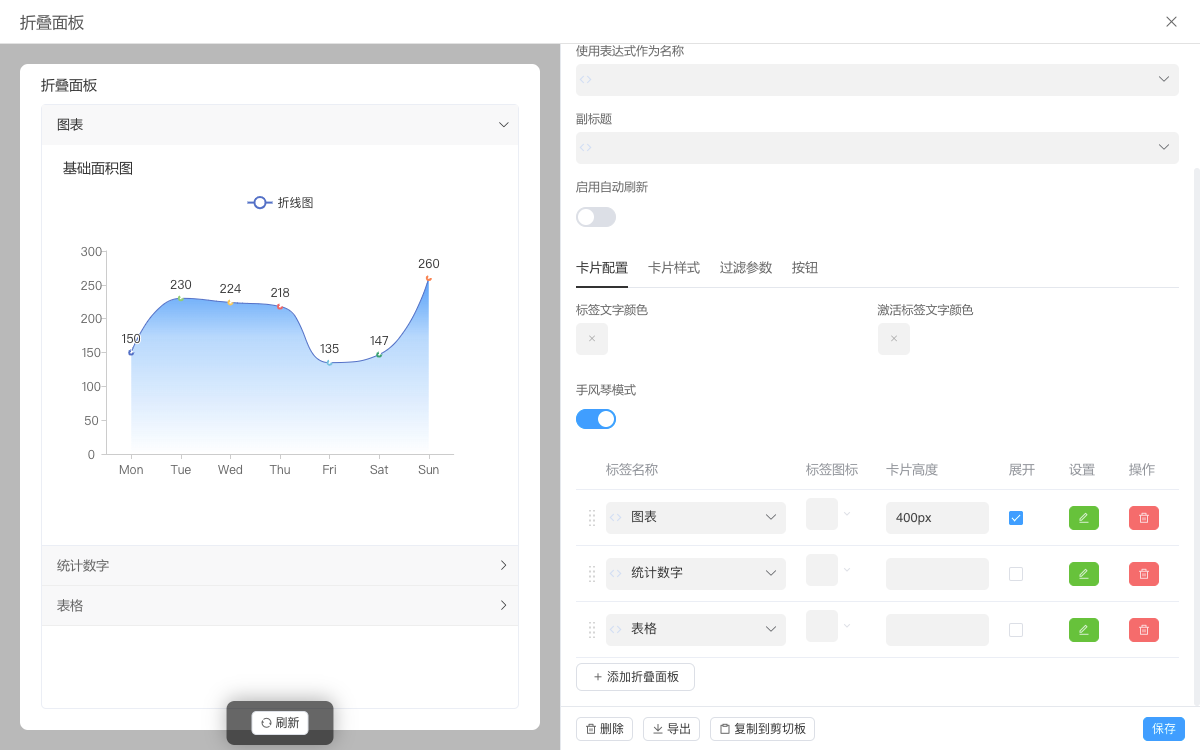Click the green pencil edit icon for 统计数字 row
Screen dimensions: 1200x750
[1083, 573]
